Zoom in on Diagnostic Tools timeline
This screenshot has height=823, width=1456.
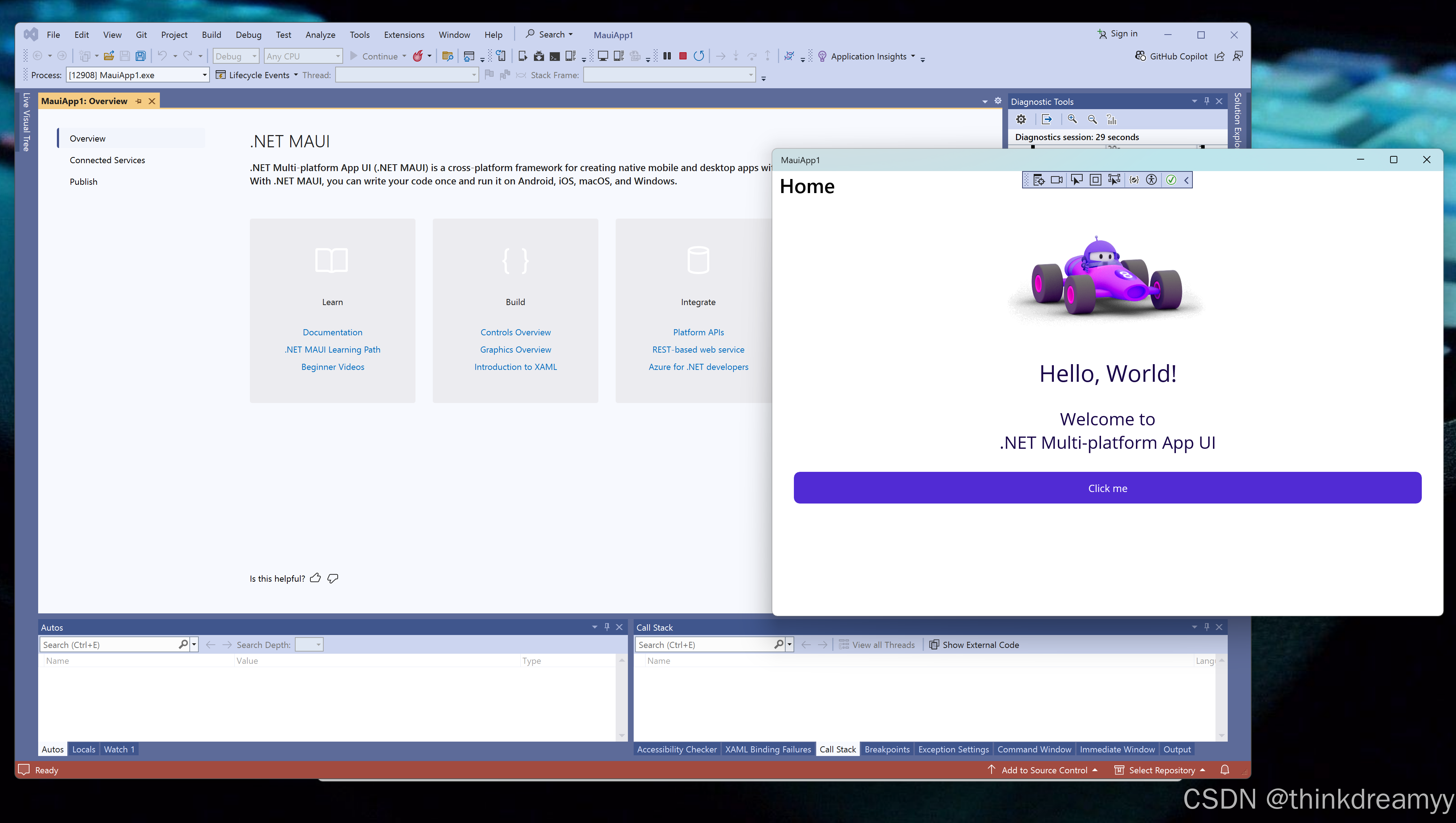point(1072,119)
